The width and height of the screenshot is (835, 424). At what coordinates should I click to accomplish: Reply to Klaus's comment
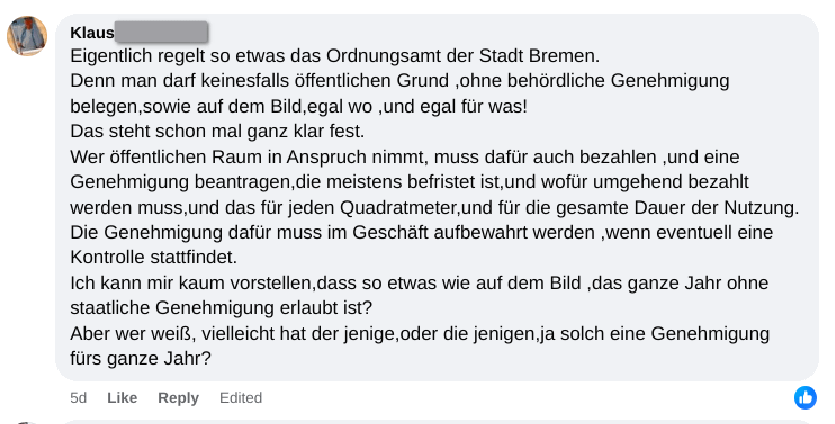click(178, 398)
